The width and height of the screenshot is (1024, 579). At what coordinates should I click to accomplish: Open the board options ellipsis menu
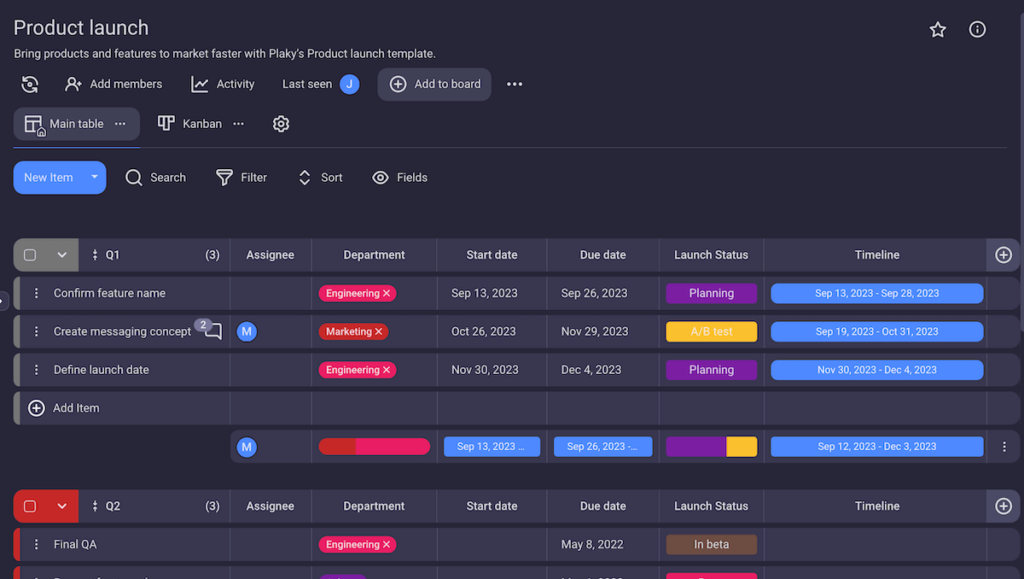tap(514, 84)
